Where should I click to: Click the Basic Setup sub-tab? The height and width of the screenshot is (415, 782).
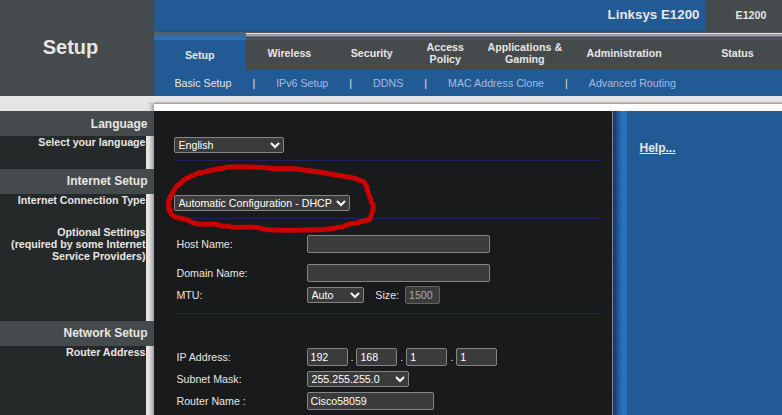click(203, 83)
